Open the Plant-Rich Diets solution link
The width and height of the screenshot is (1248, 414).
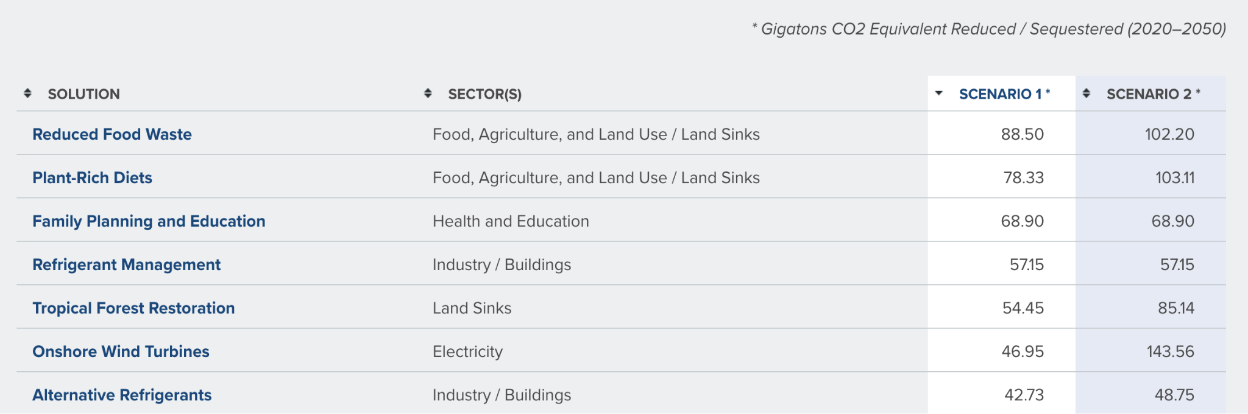92,178
